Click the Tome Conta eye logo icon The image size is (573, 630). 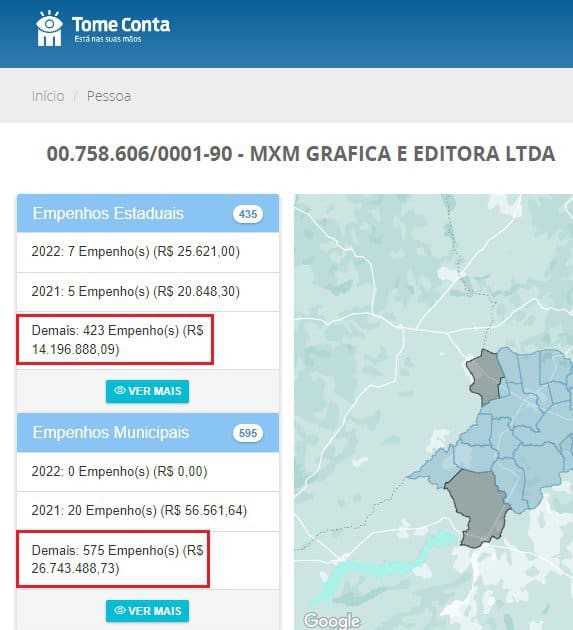[x=49, y=28]
